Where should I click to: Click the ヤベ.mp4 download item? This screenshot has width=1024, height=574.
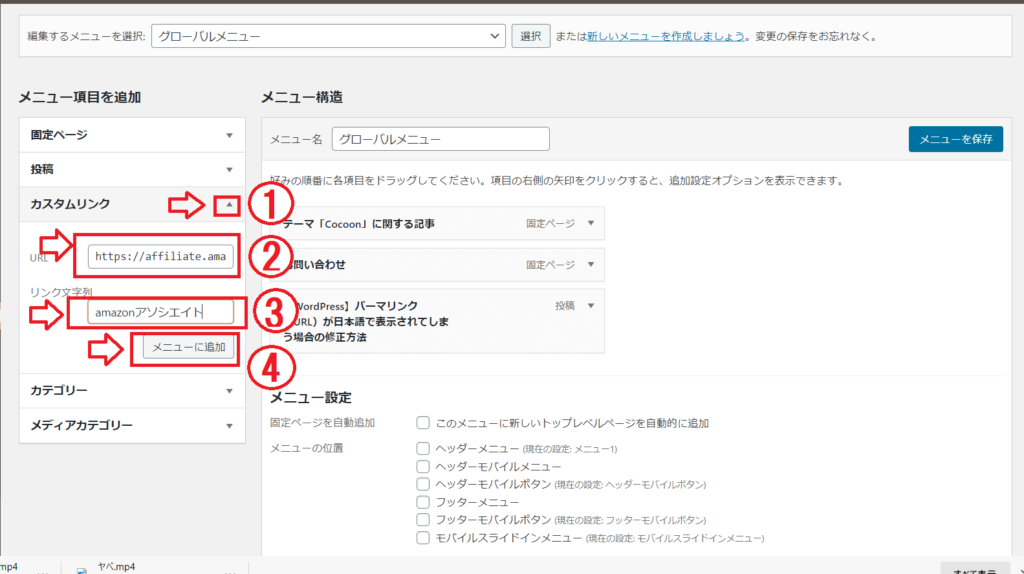click(x=116, y=567)
